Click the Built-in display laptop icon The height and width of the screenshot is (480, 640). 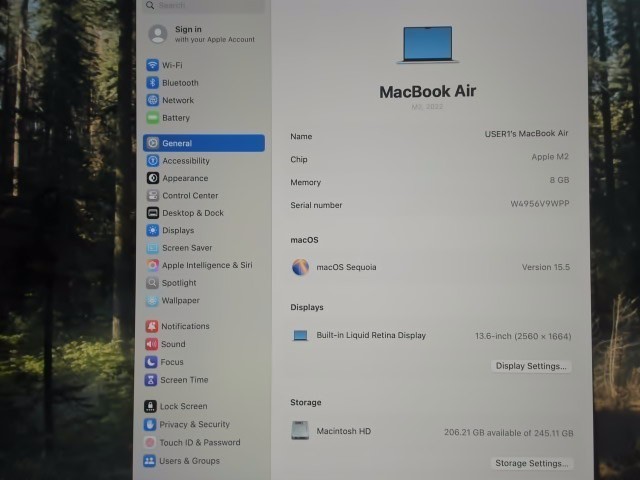(x=300, y=336)
